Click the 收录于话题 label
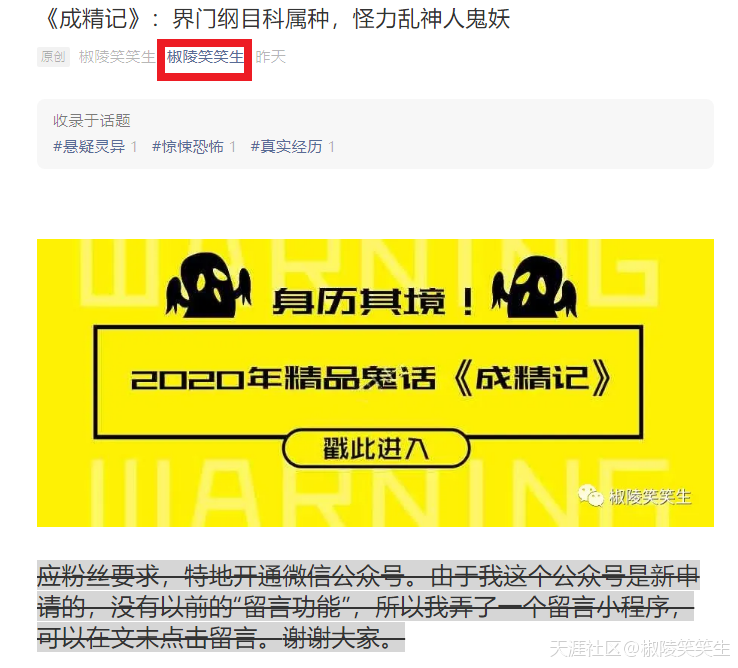 click(x=91, y=121)
